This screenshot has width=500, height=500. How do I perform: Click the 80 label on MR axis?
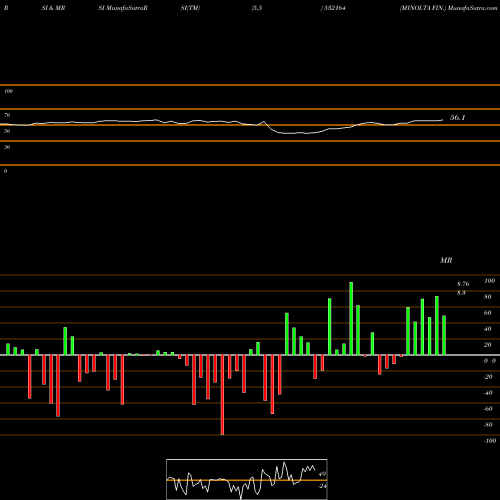click(x=488, y=297)
